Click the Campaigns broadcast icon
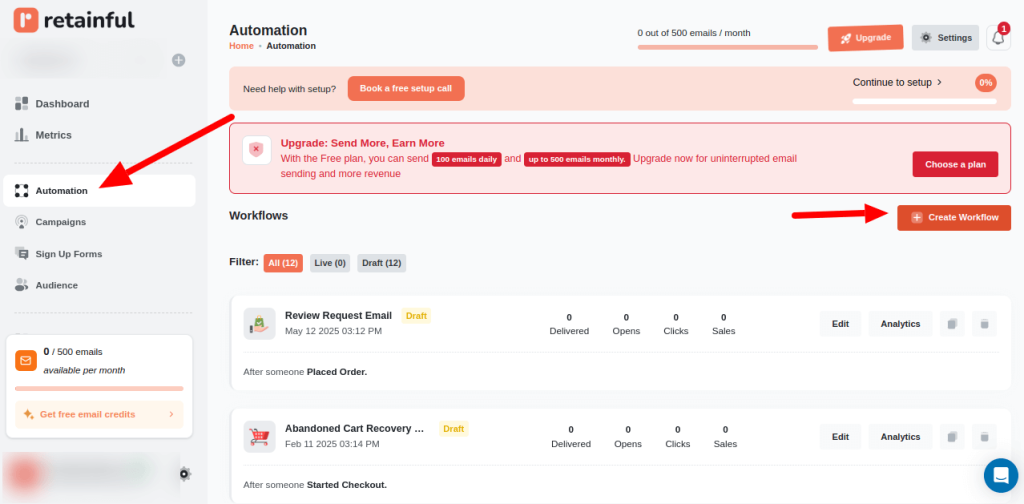Screen dimensions: 1024x504 click(22, 222)
